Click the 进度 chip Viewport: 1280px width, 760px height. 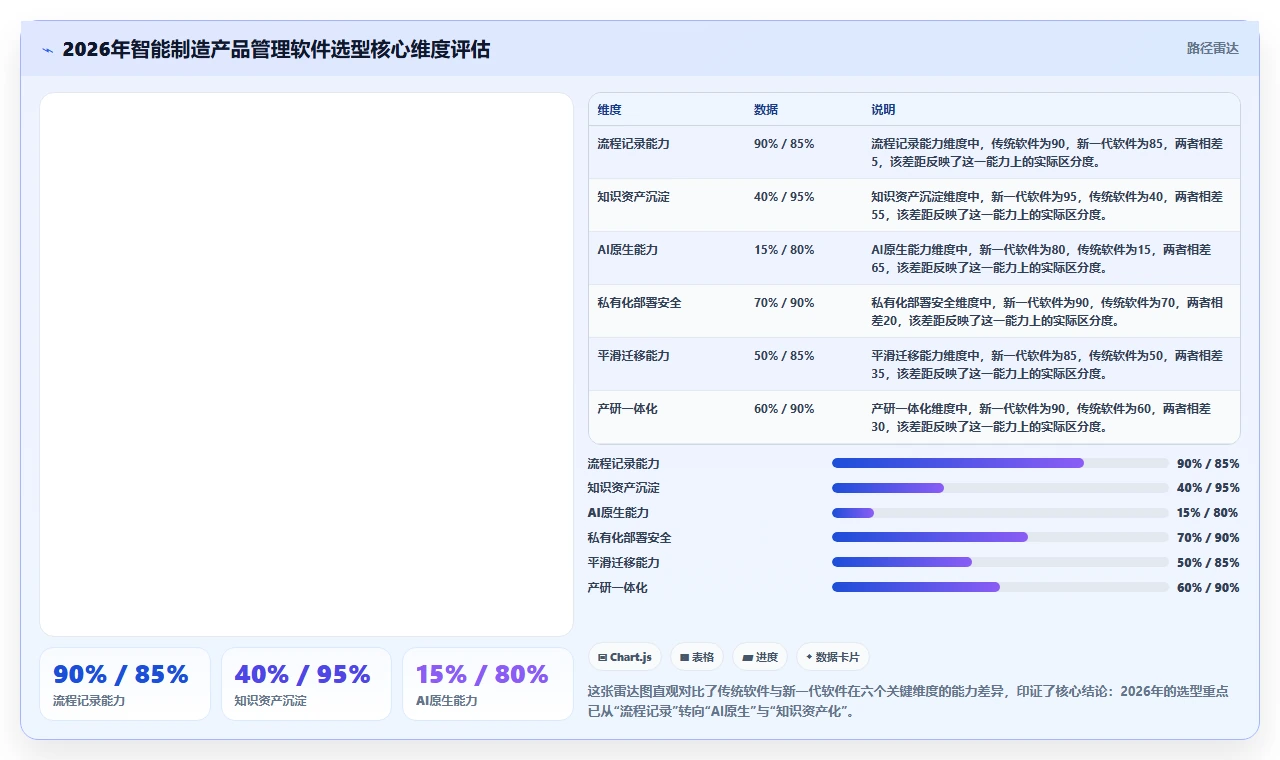pos(760,657)
